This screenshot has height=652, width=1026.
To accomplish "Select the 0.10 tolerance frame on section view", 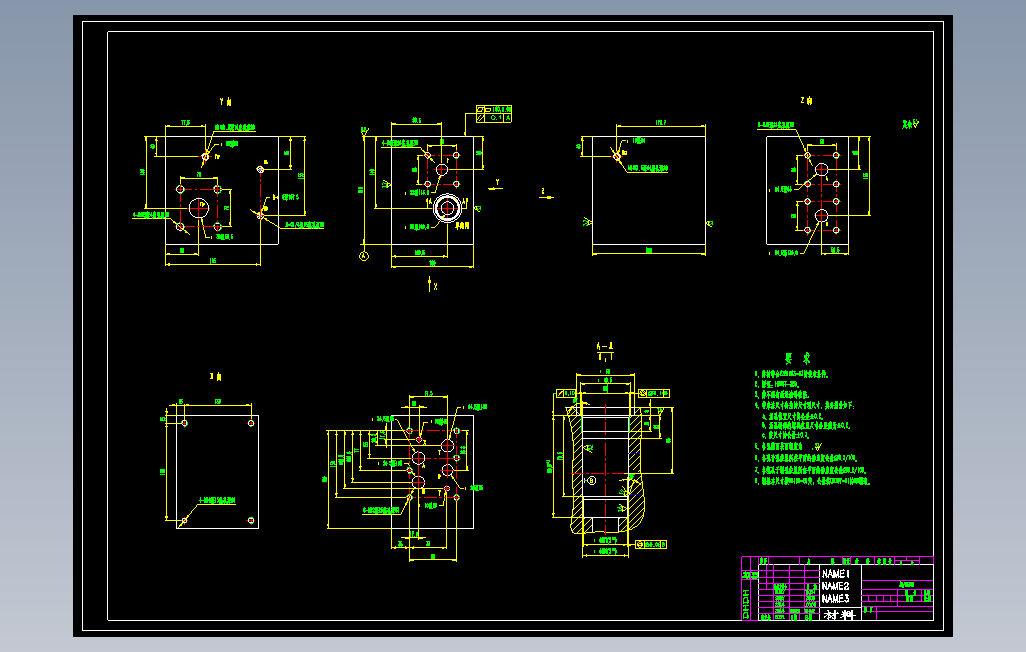I will 566,393.
